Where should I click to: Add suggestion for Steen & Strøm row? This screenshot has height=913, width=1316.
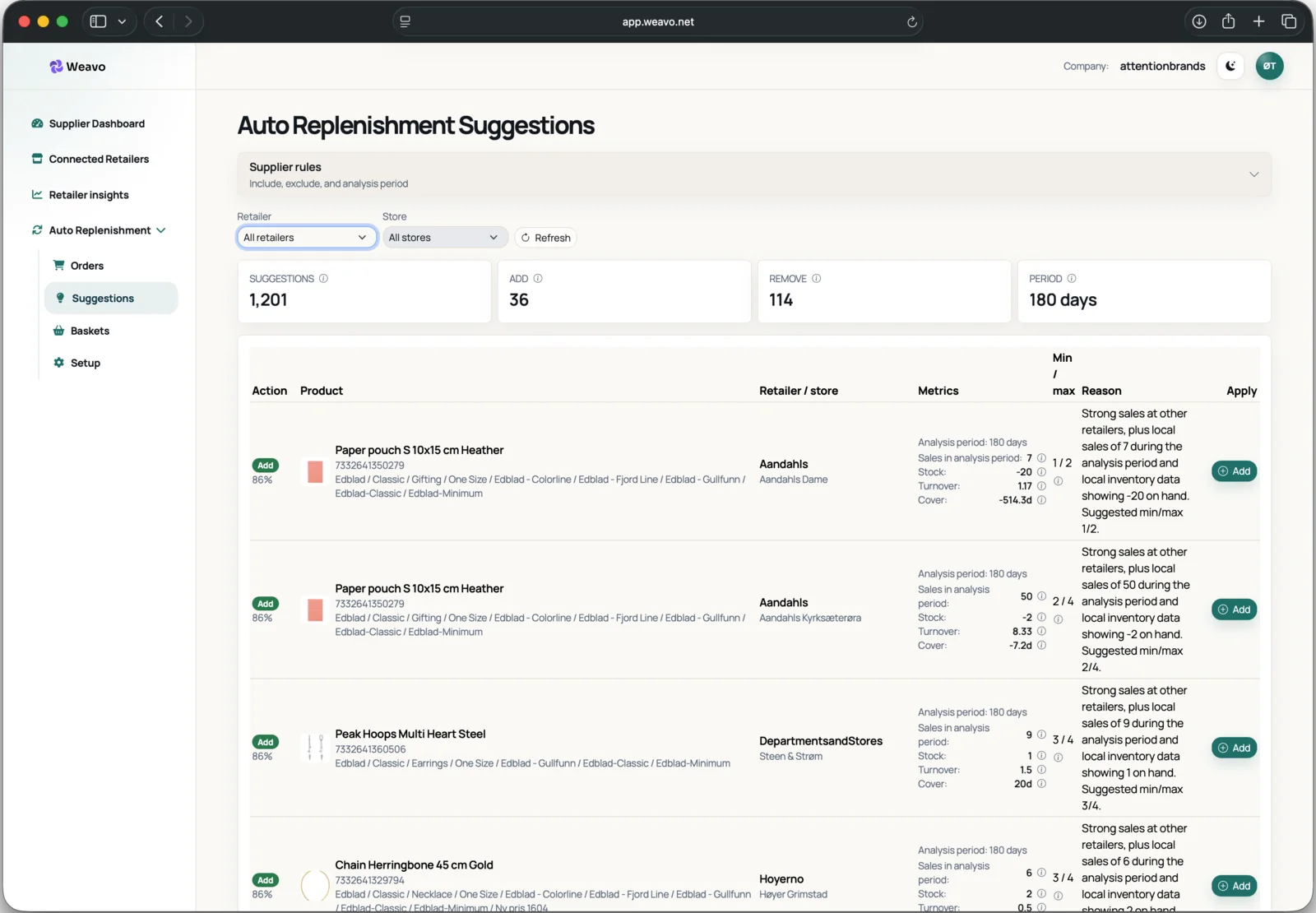coord(1235,748)
